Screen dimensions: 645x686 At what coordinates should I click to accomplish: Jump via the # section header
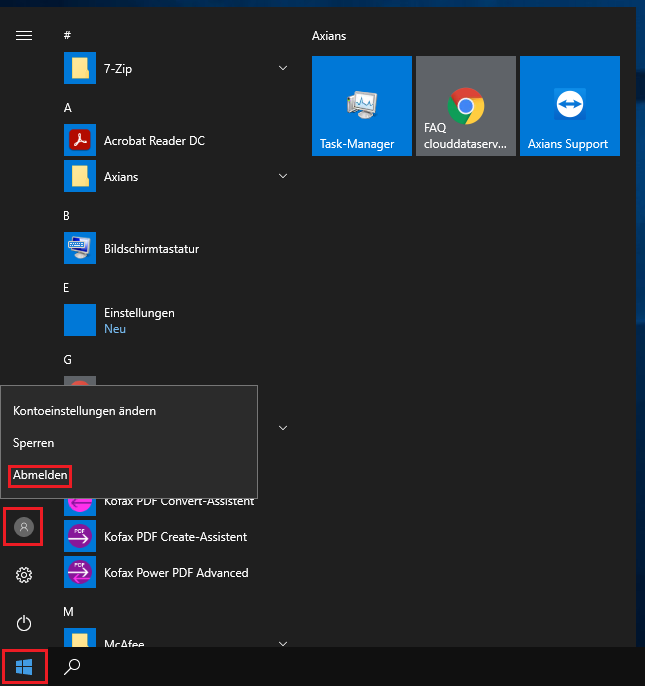[x=67, y=35]
